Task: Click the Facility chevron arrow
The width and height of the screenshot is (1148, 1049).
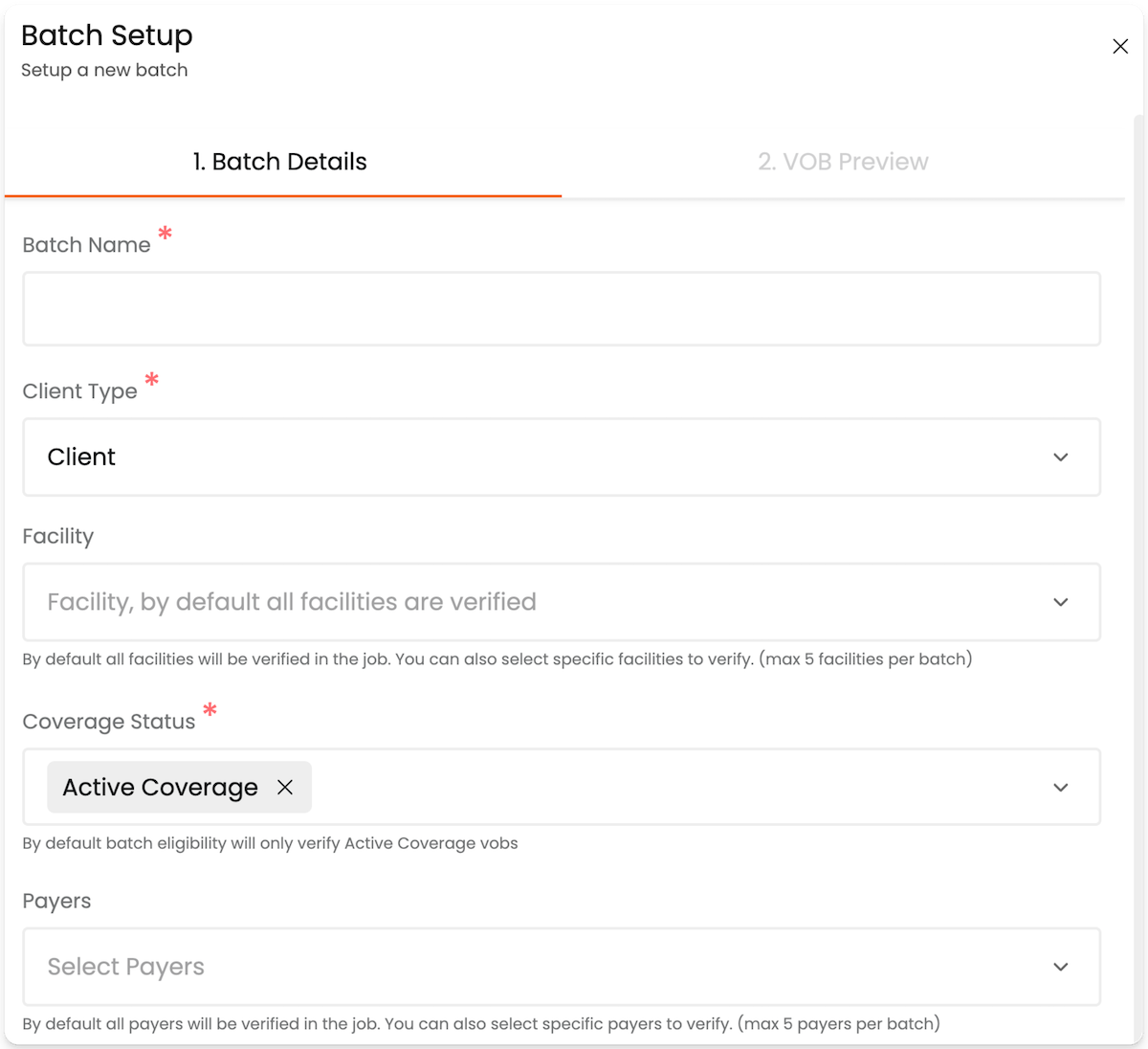Action: pyautogui.click(x=1060, y=602)
